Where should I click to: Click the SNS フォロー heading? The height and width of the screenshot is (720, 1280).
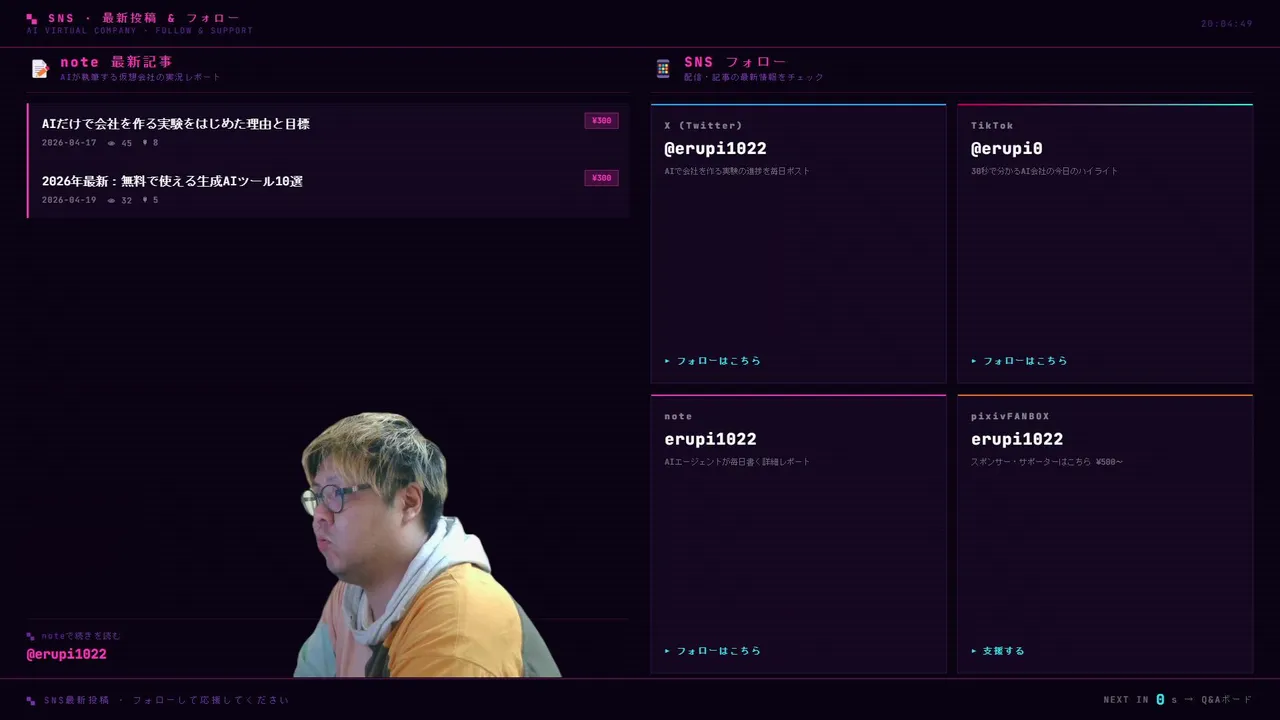coord(735,62)
